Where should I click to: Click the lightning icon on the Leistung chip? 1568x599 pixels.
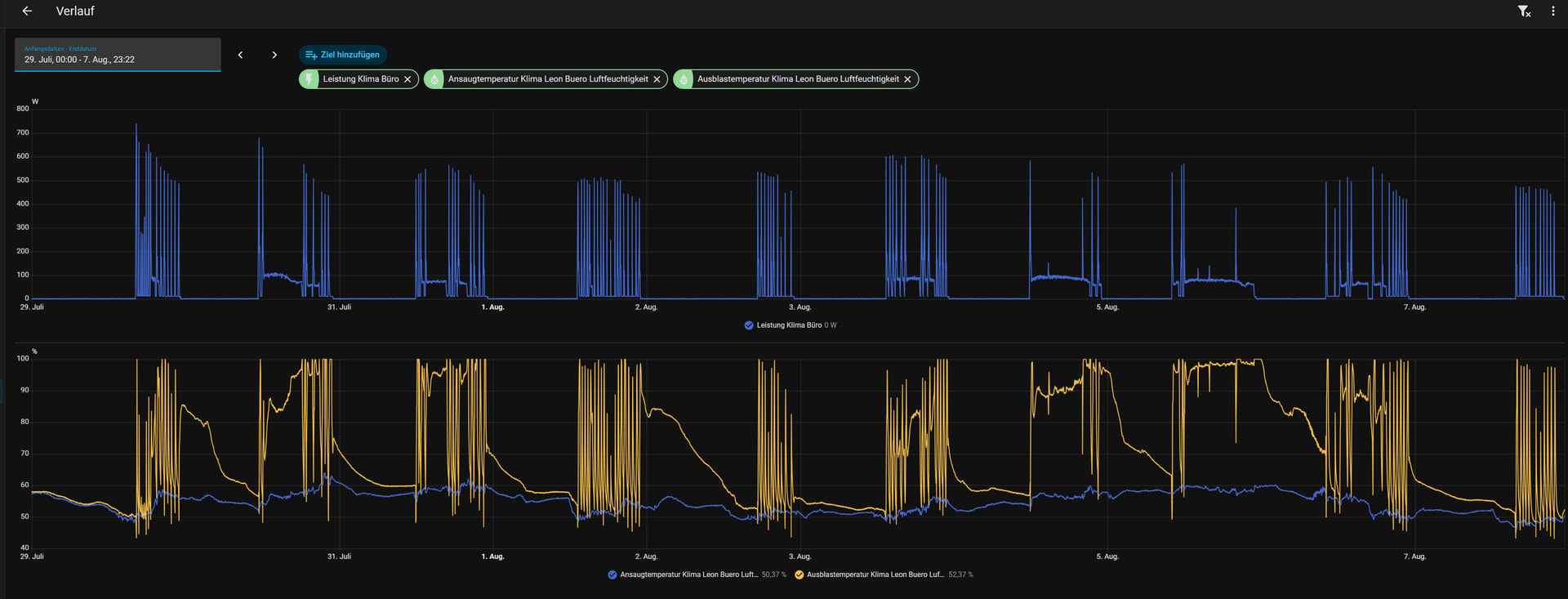(309, 79)
